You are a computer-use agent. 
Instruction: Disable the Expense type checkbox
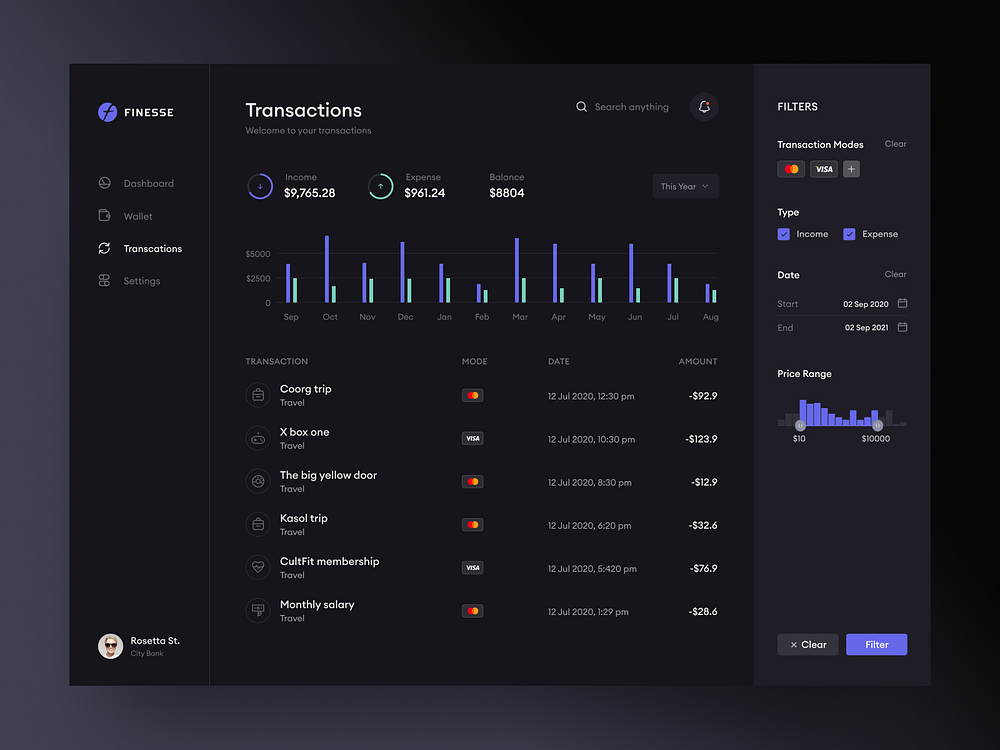click(849, 233)
